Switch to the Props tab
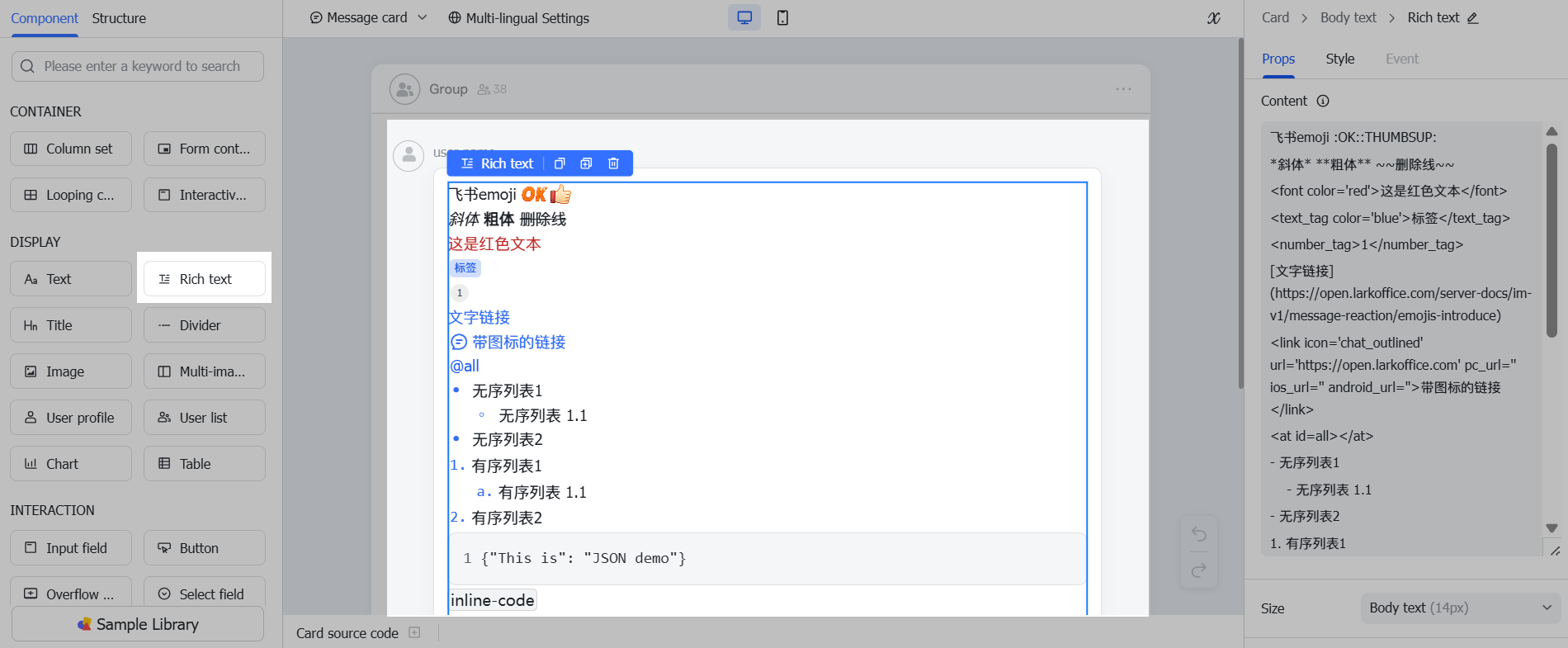Viewport: 1568px width, 648px height. tap(1278, 59)
